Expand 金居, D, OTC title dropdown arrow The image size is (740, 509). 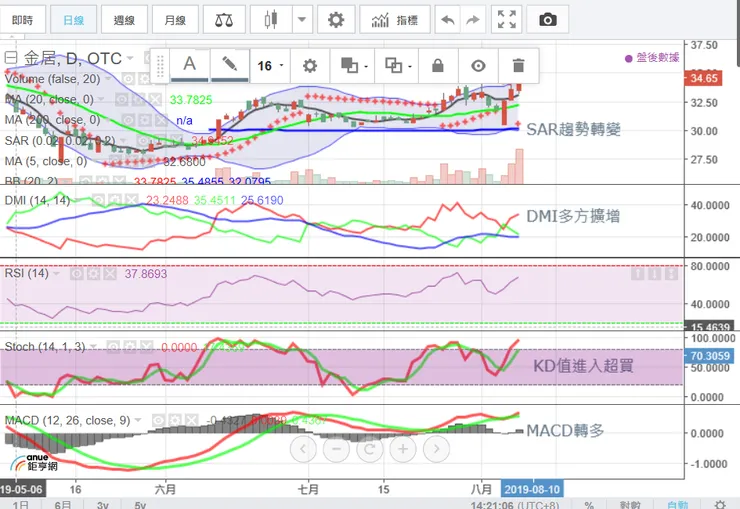[x=130, y=58]
